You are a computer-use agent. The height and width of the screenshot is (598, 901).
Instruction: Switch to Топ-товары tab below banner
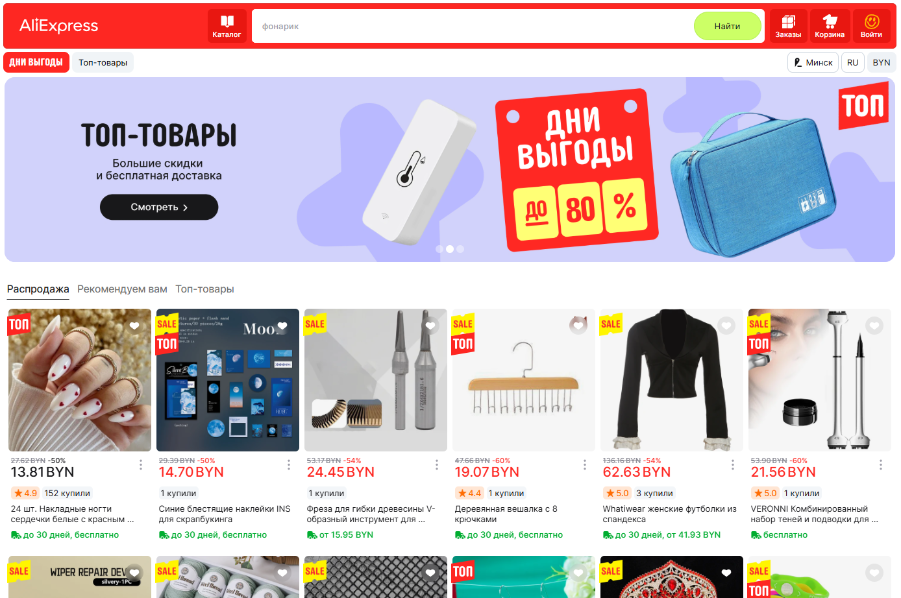click(205, 289)
